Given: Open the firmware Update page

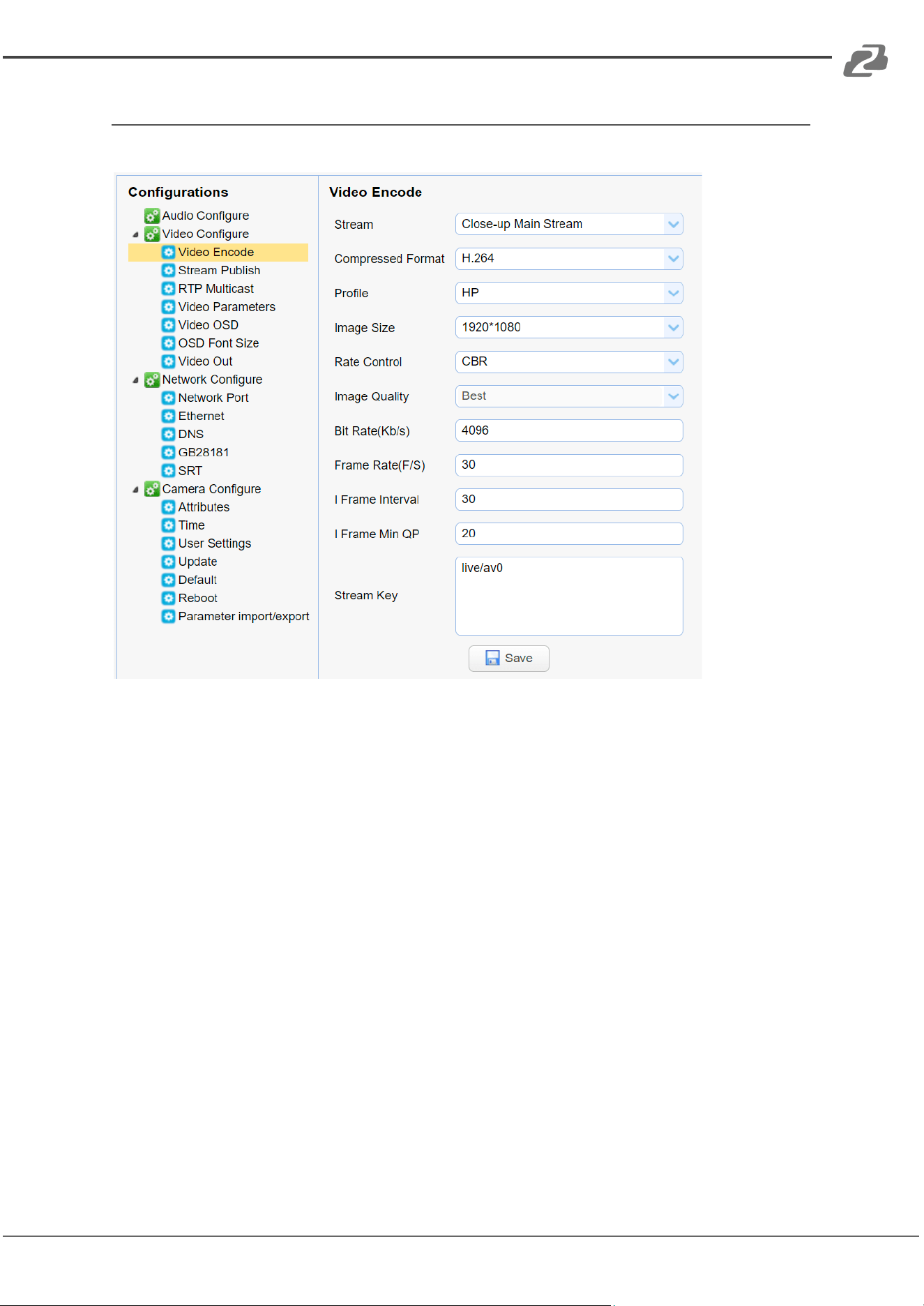Looking at the screenshot, I should [197, 562].
